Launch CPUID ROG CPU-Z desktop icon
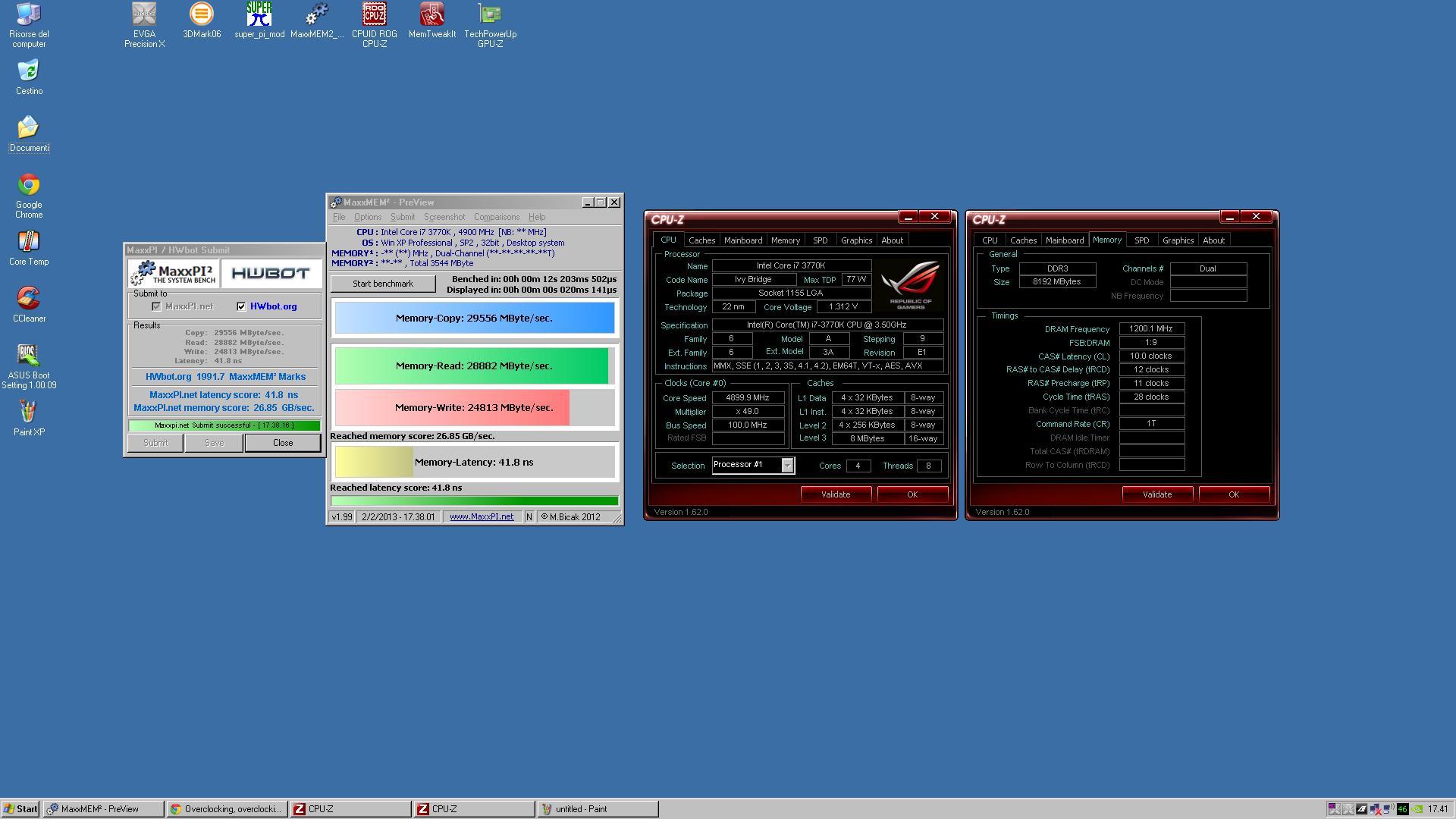1456x819 pixels. point(375,25)
